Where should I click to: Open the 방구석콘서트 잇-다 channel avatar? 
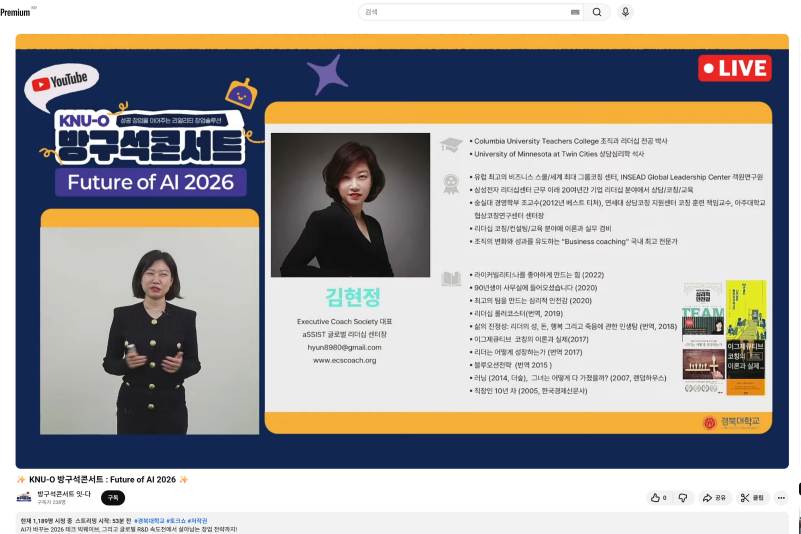point(24,498)
